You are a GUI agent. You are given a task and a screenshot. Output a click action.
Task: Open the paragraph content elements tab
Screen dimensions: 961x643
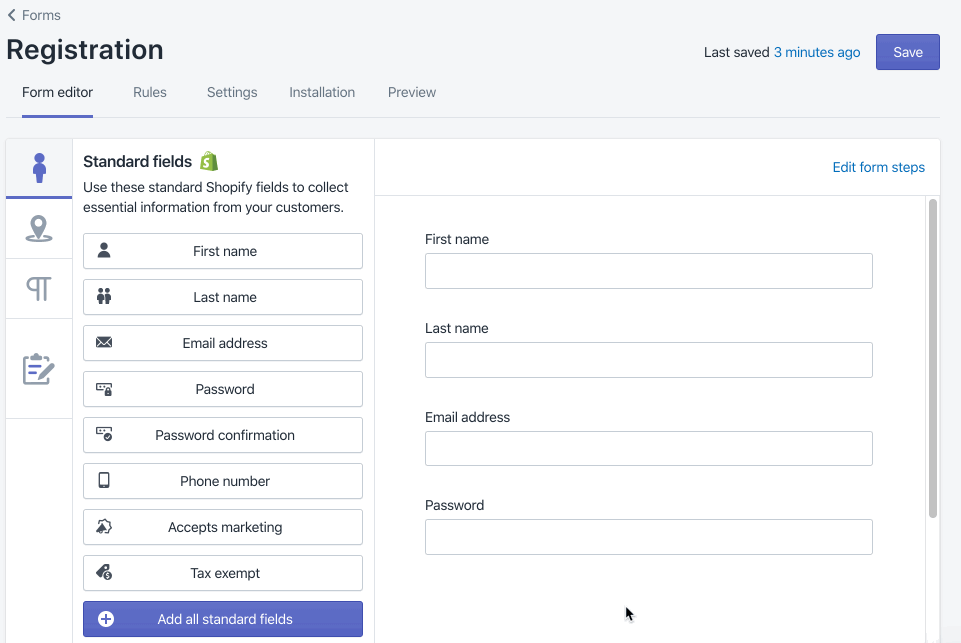39,289
